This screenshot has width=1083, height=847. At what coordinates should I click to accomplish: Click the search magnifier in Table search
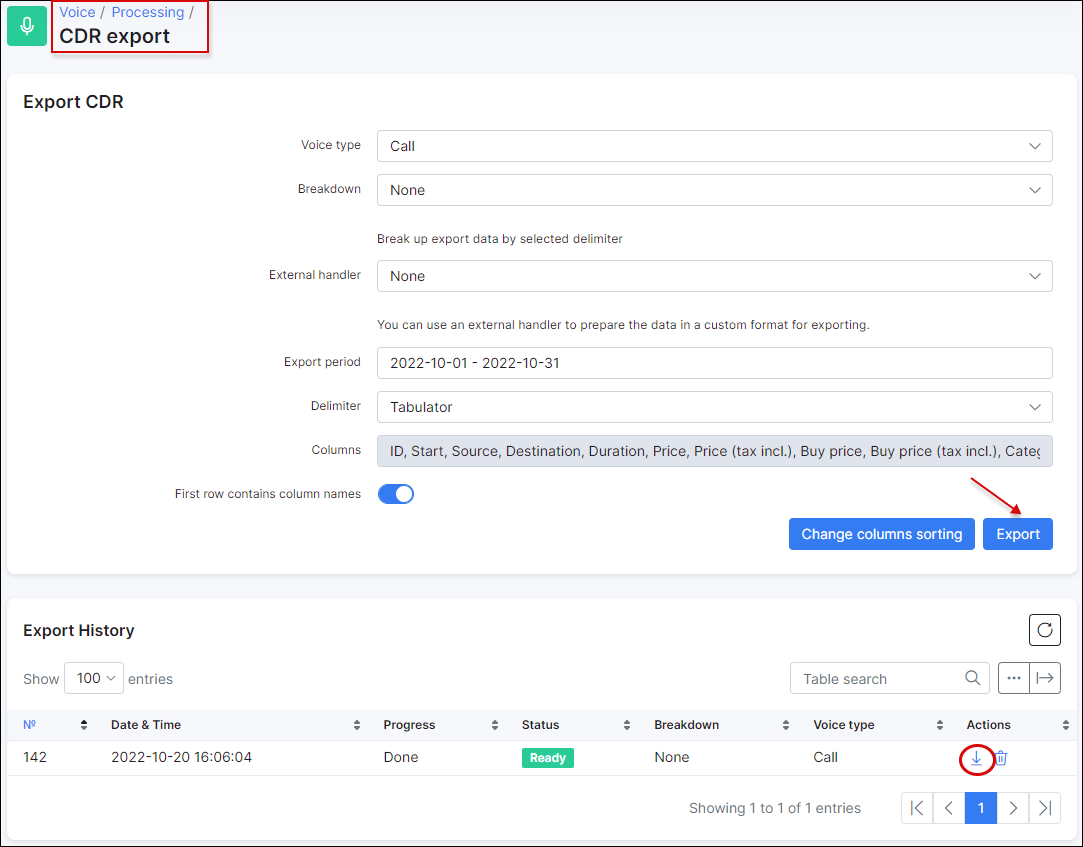(x=972, y=678)
